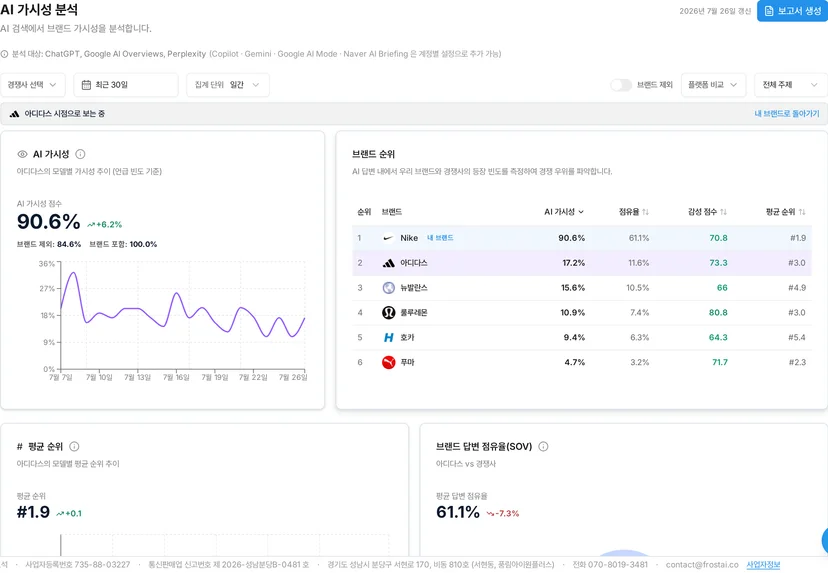Click the Nike swoosh logo in row 1

click(x=388, y=238)
